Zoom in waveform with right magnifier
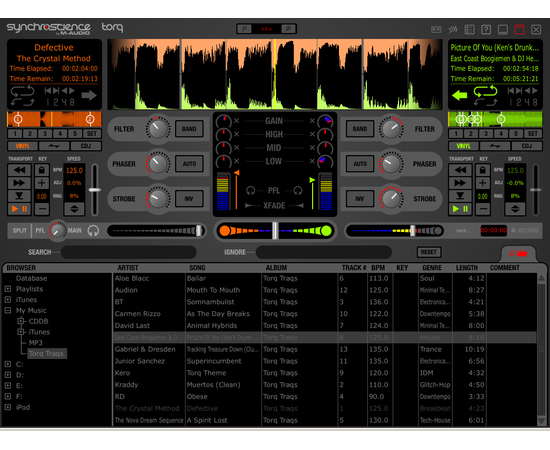 pyautogui.click(x=288, y=29)
